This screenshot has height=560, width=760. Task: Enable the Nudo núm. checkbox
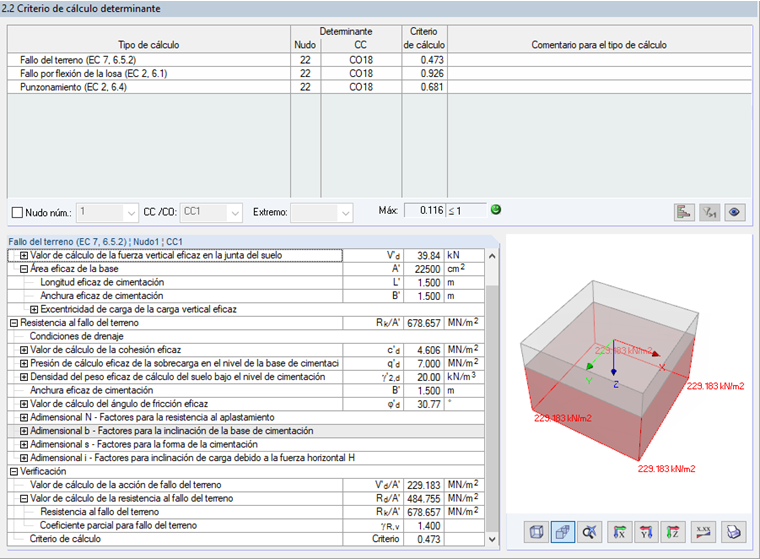click(x=17, y=212)
